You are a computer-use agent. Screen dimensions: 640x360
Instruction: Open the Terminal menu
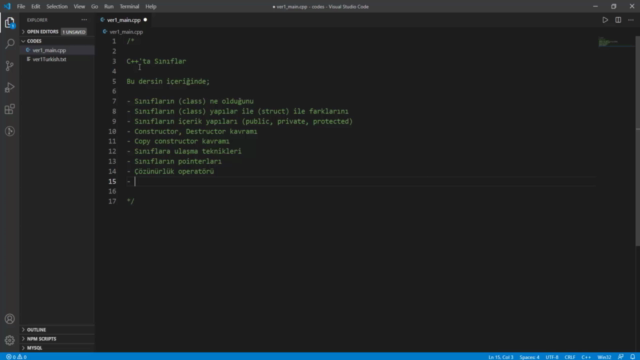click(129, 7)
